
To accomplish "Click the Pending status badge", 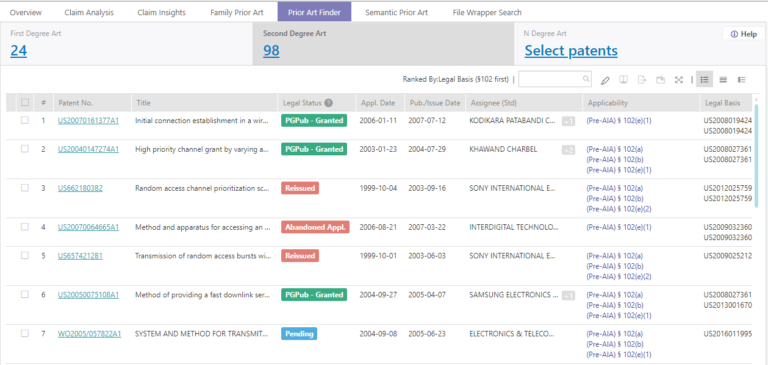I will click(299, 334).
